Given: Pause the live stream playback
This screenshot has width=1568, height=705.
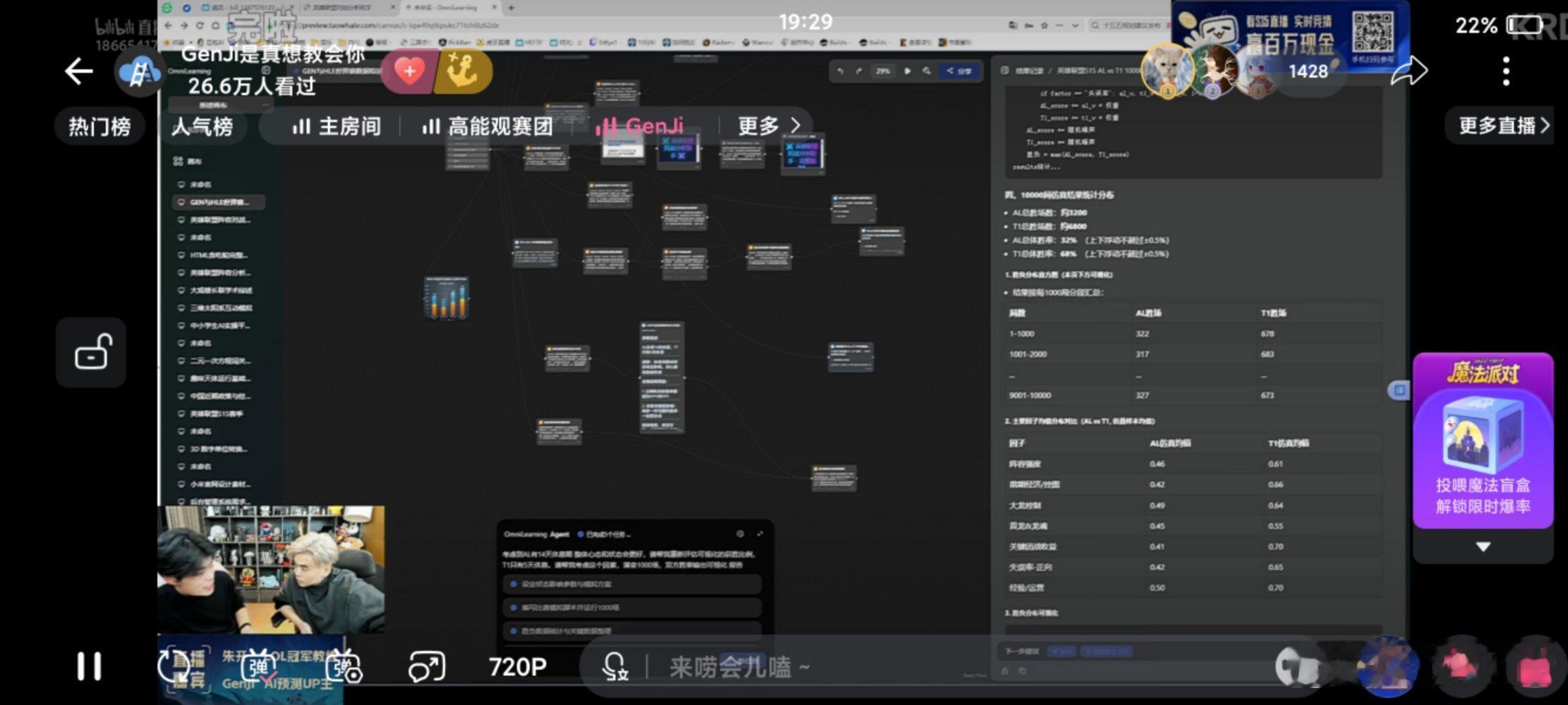Looking at the screenshot, I should tap(89, 666).
